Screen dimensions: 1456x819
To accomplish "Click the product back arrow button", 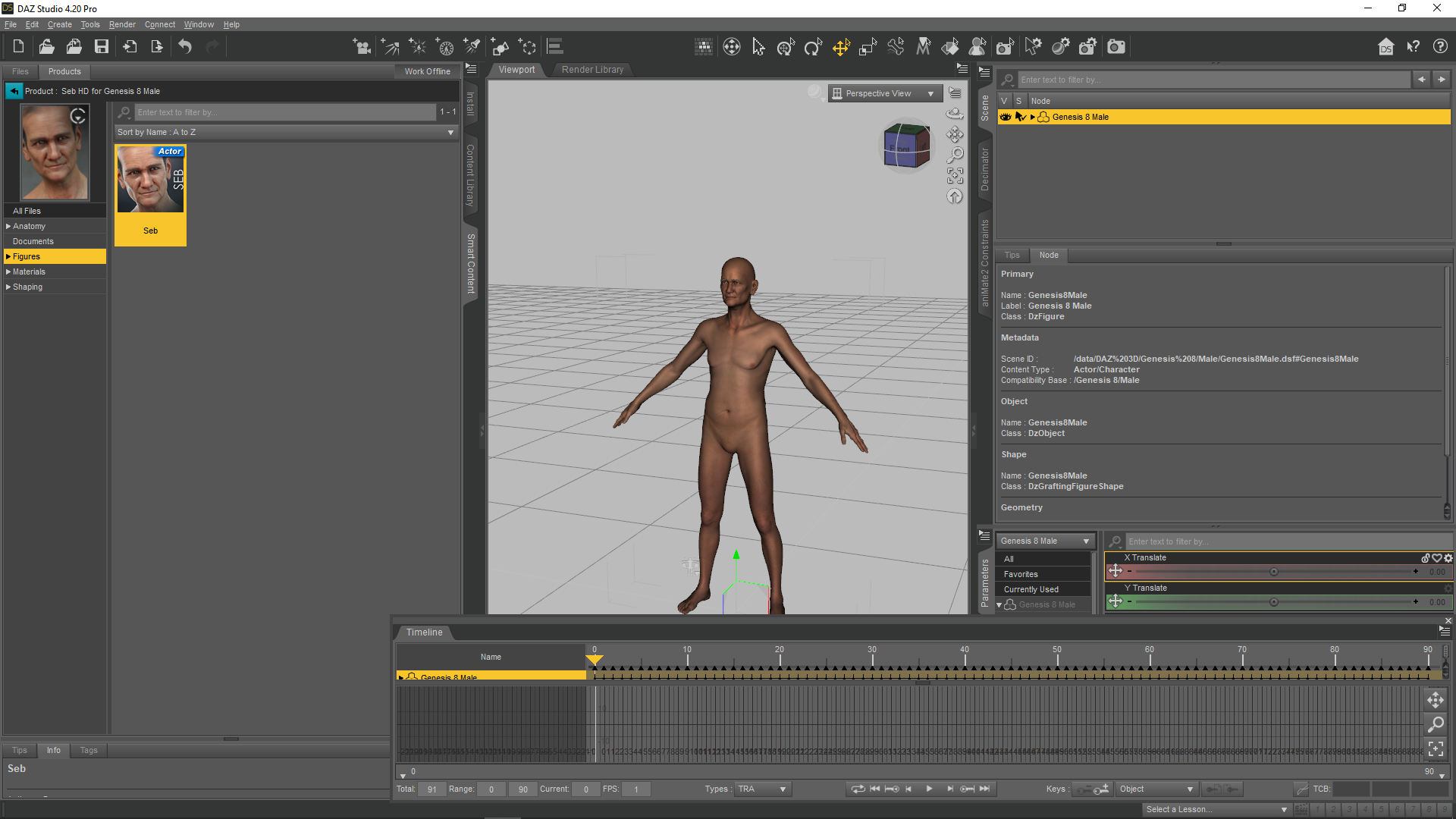I will click(14, 91).
